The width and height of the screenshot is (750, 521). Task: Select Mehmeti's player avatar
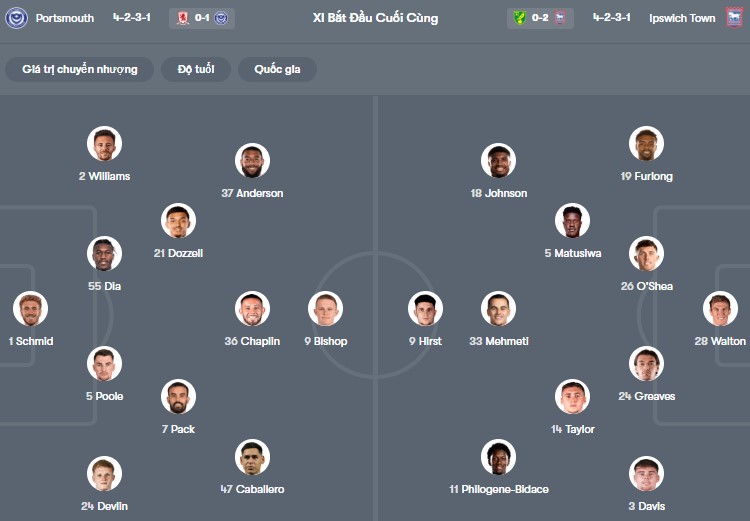click(x=498, y=309)
